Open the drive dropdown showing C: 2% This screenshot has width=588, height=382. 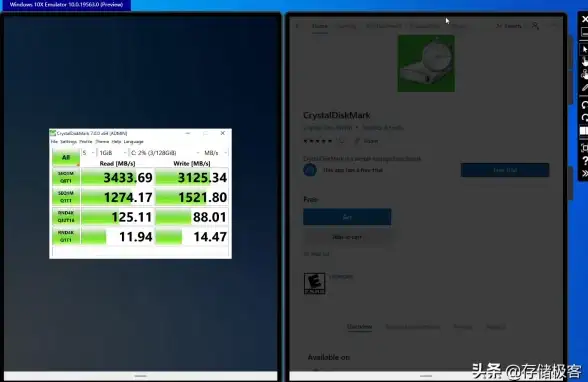[x=165, y=153]
